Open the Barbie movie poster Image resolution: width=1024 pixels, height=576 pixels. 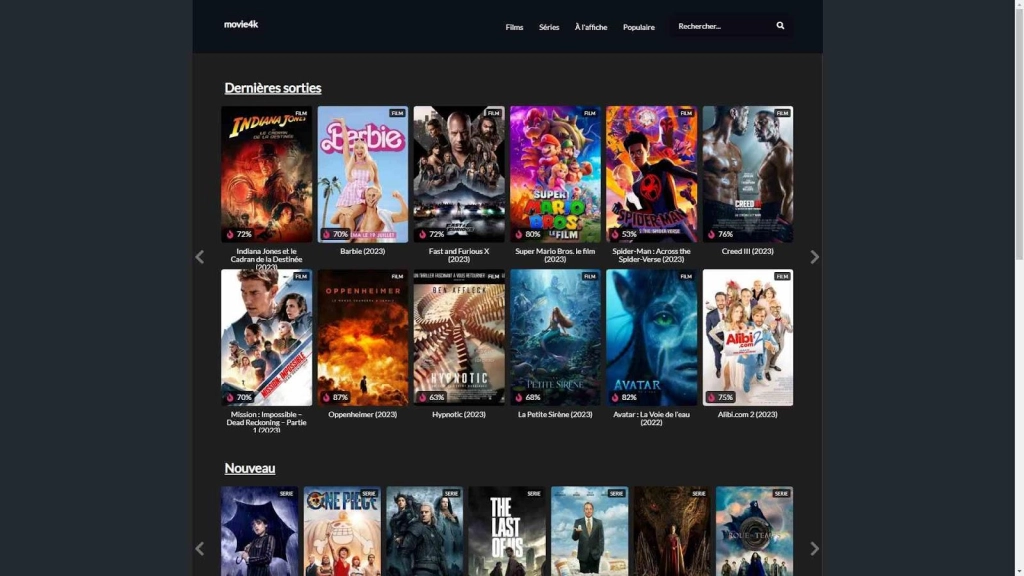[362, 174]
